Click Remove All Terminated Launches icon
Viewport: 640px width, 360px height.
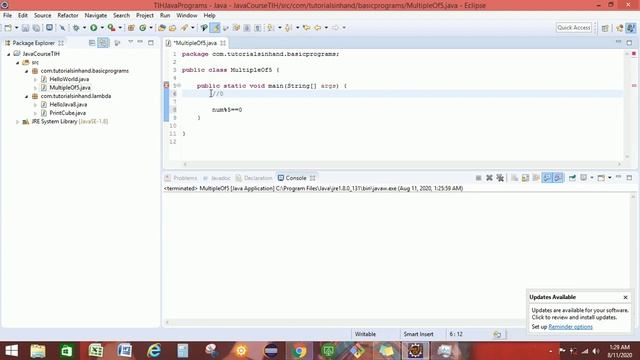tap(500, 178)
